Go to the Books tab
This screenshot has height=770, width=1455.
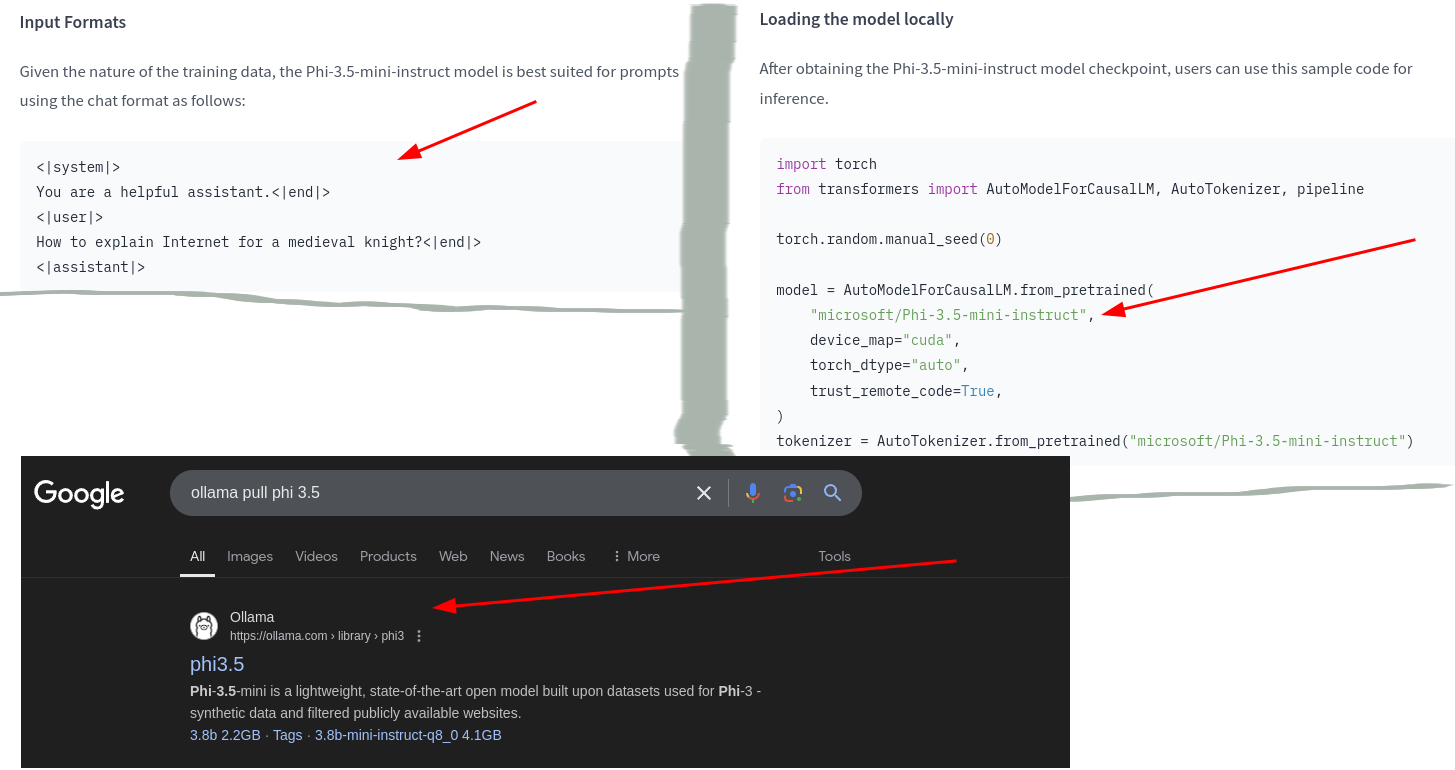[x=566, y=556]
